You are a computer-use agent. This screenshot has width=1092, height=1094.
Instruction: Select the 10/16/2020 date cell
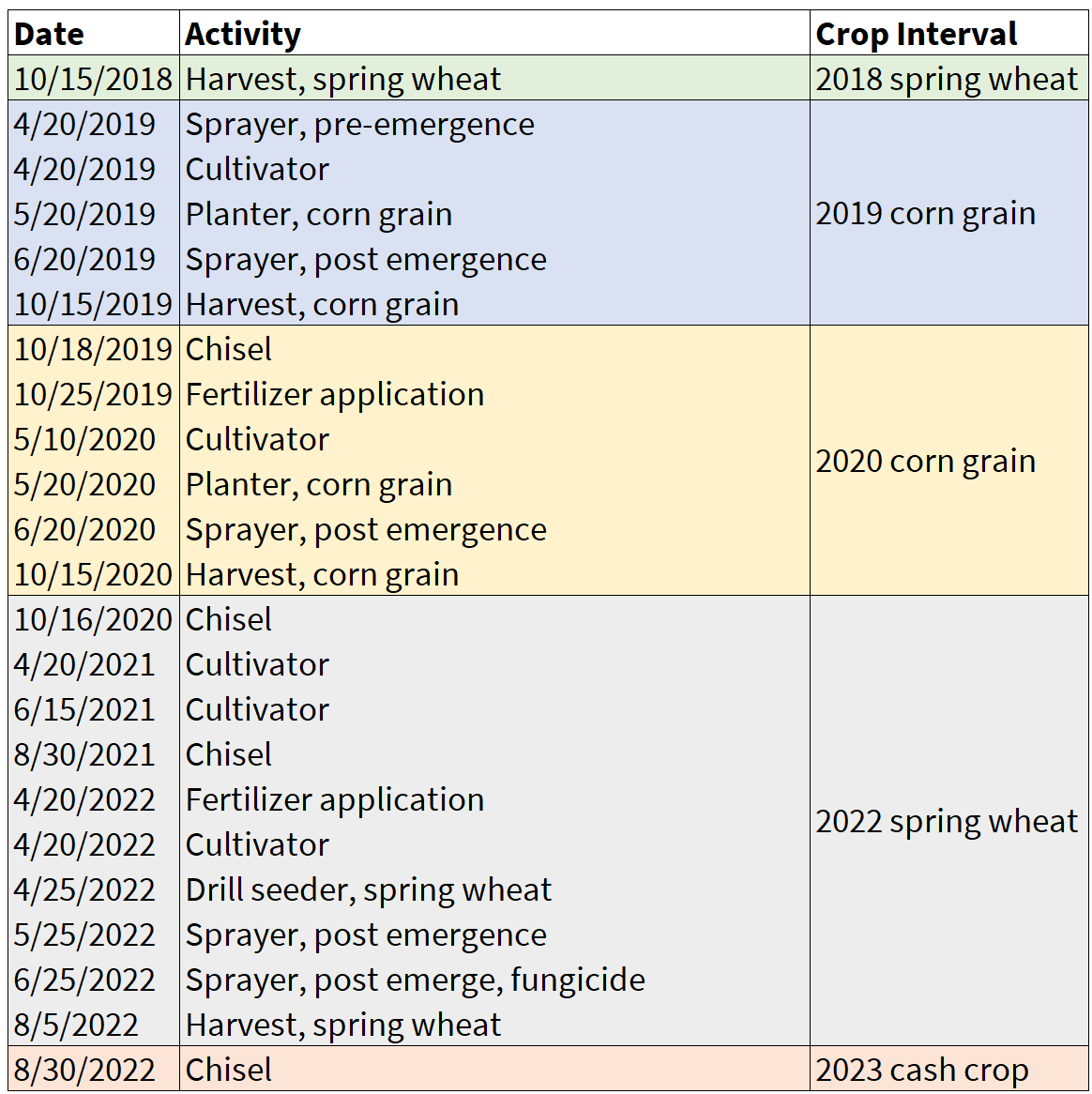(93, 619)
